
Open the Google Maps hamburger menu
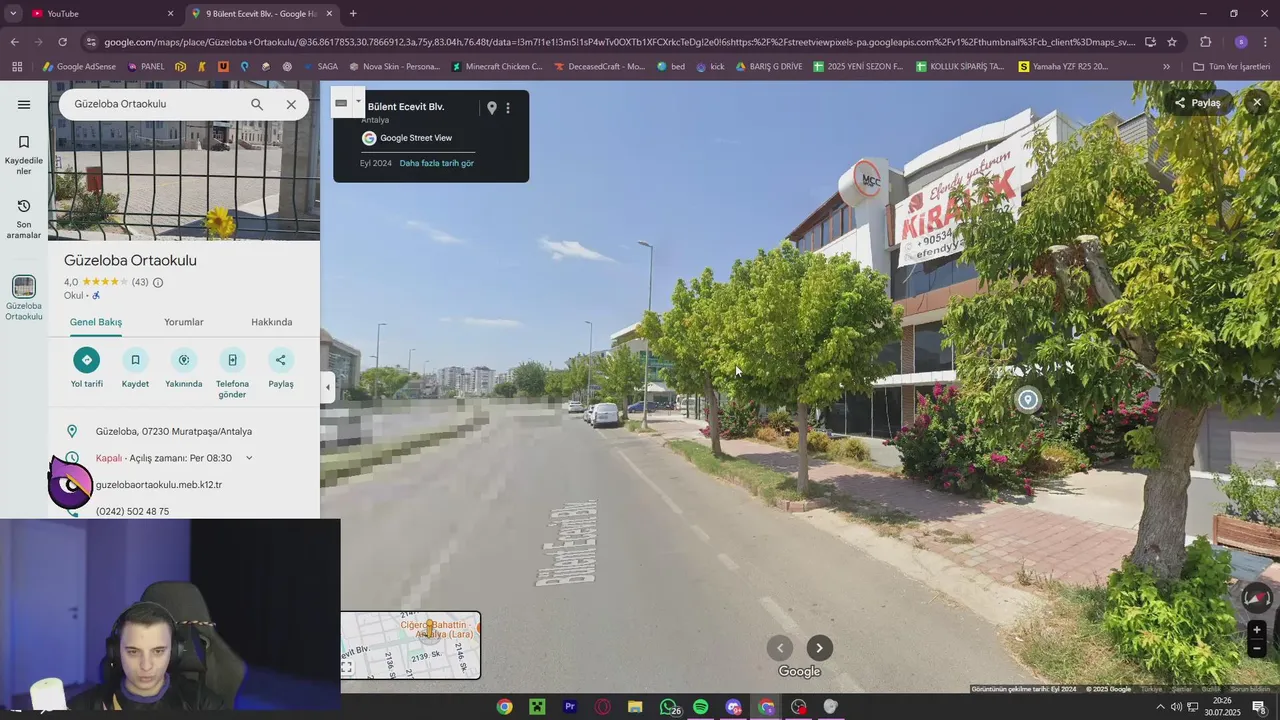(24, 104)
